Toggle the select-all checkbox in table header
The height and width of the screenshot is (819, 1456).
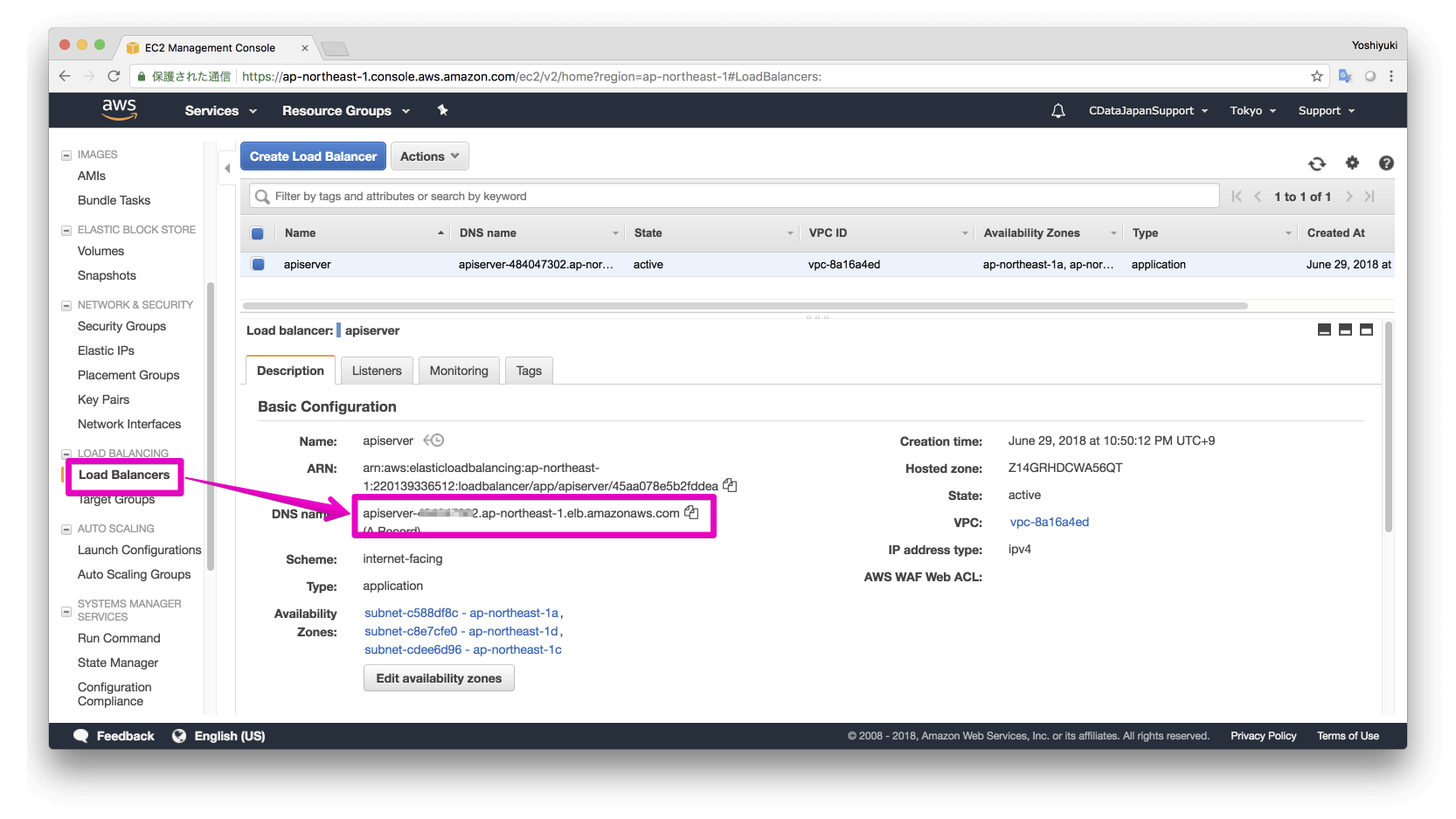click(x=257, y=233)
